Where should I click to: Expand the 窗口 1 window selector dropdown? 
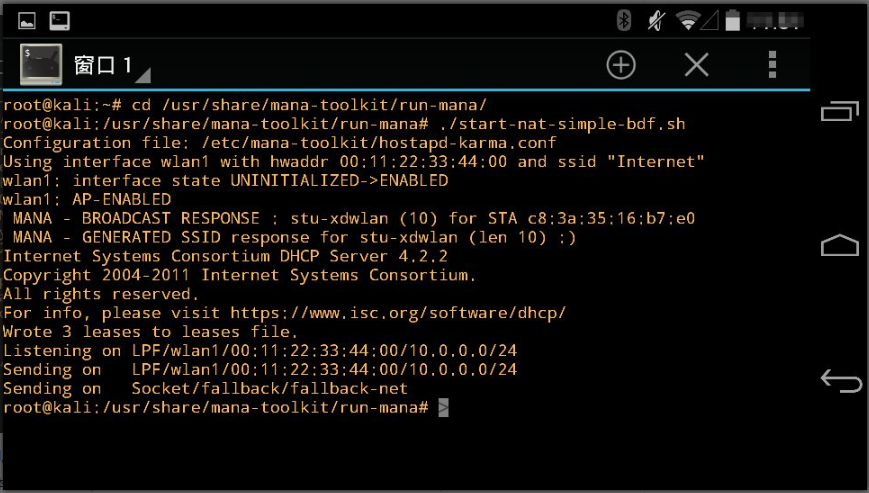(143, 75)
